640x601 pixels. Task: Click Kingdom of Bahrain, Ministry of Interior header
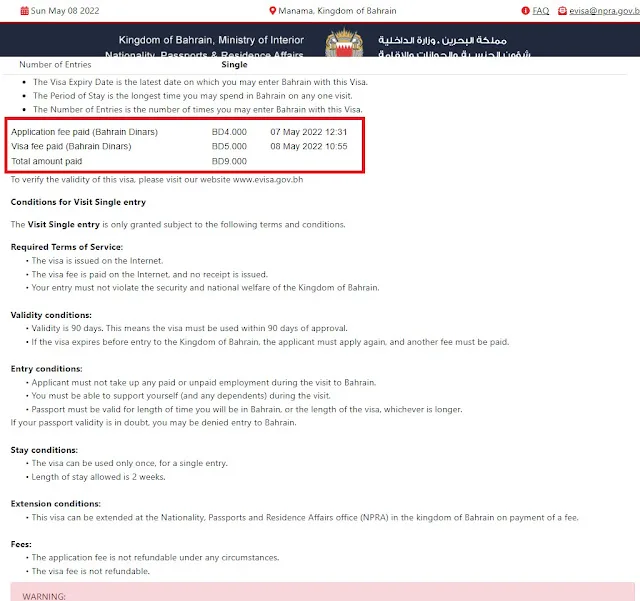click(211, 40)
